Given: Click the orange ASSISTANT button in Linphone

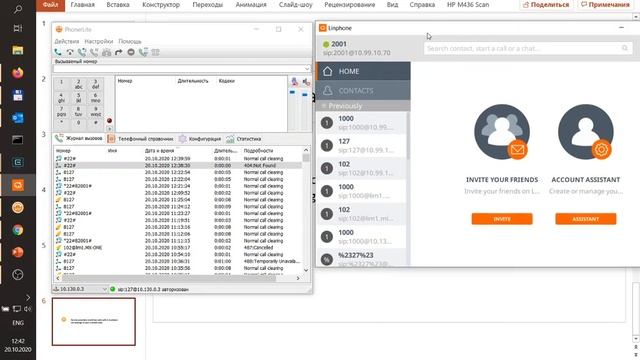Looking at the screenshot, I should click(x=586, y=219).
